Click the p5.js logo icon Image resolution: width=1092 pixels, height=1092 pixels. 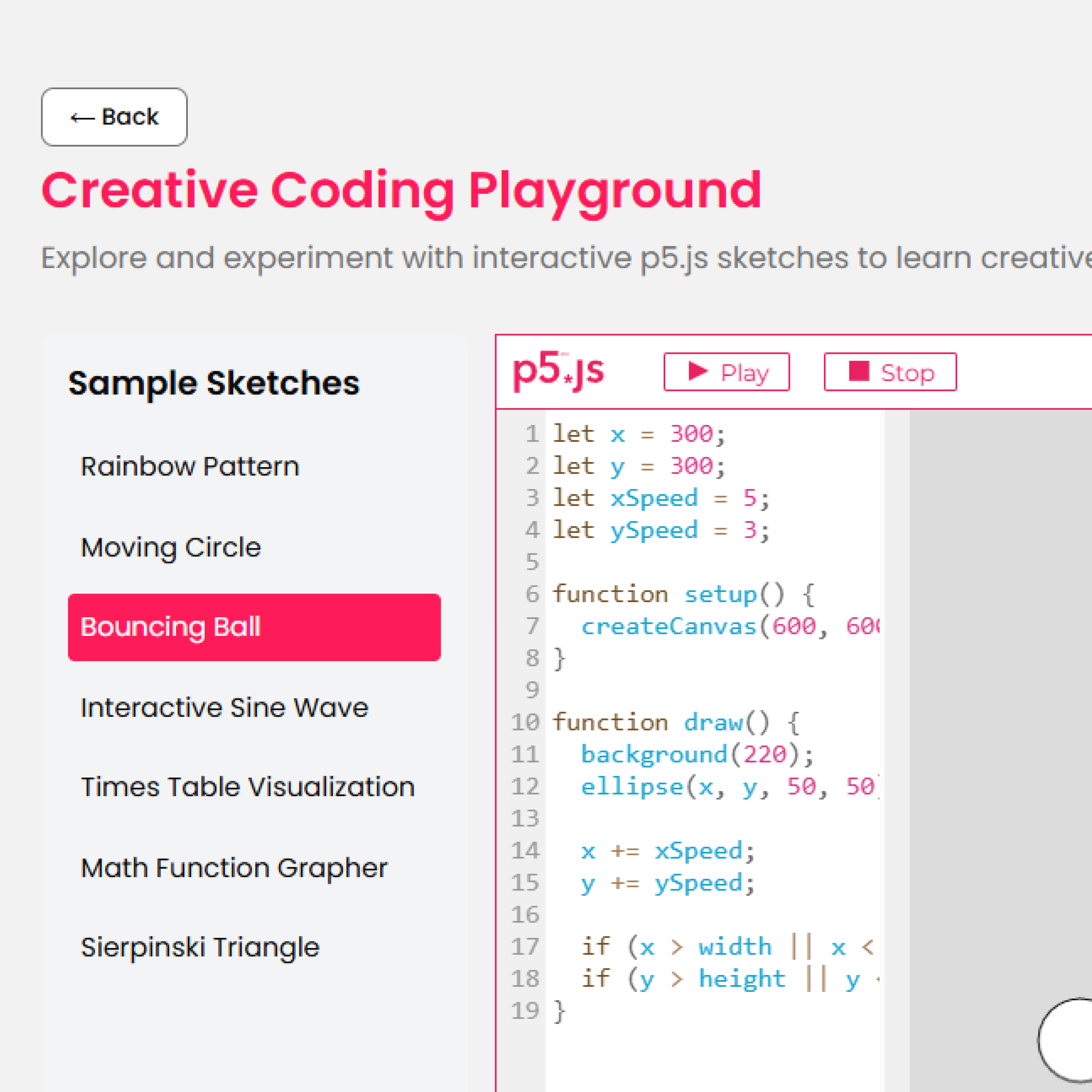pyautogui.click(x=558, y=371)
